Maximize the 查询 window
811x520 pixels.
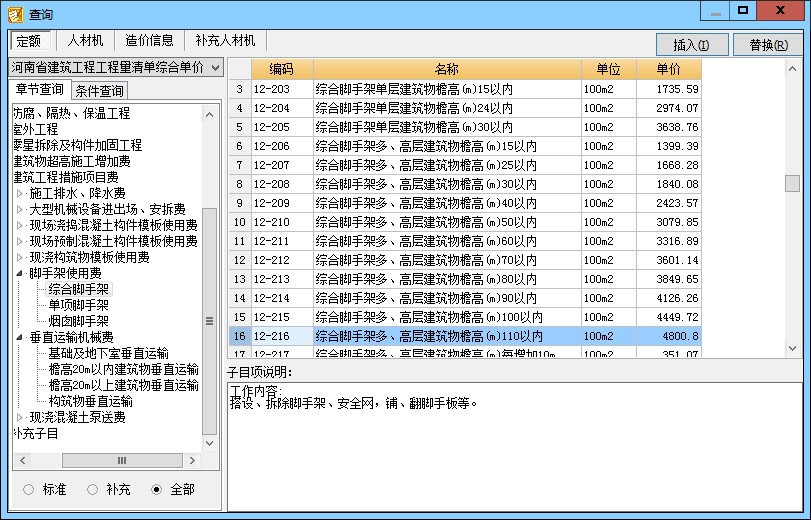click(x=743, y=11)
